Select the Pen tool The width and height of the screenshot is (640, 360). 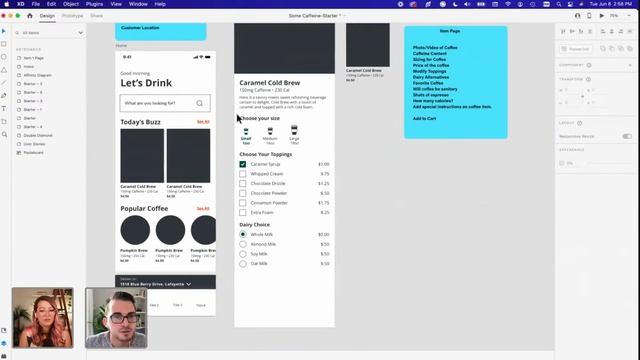(4, 96)
